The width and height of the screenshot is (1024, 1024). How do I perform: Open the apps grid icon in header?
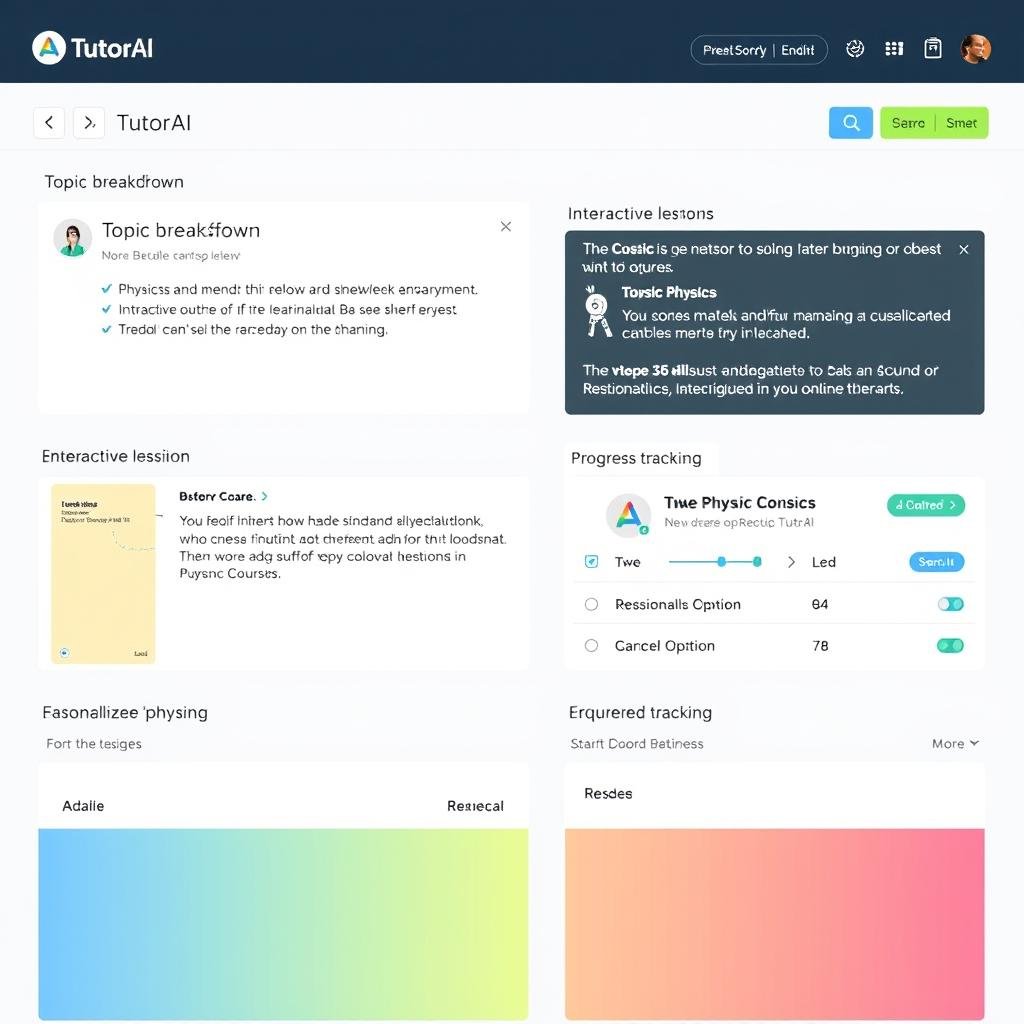coord(894,49)
